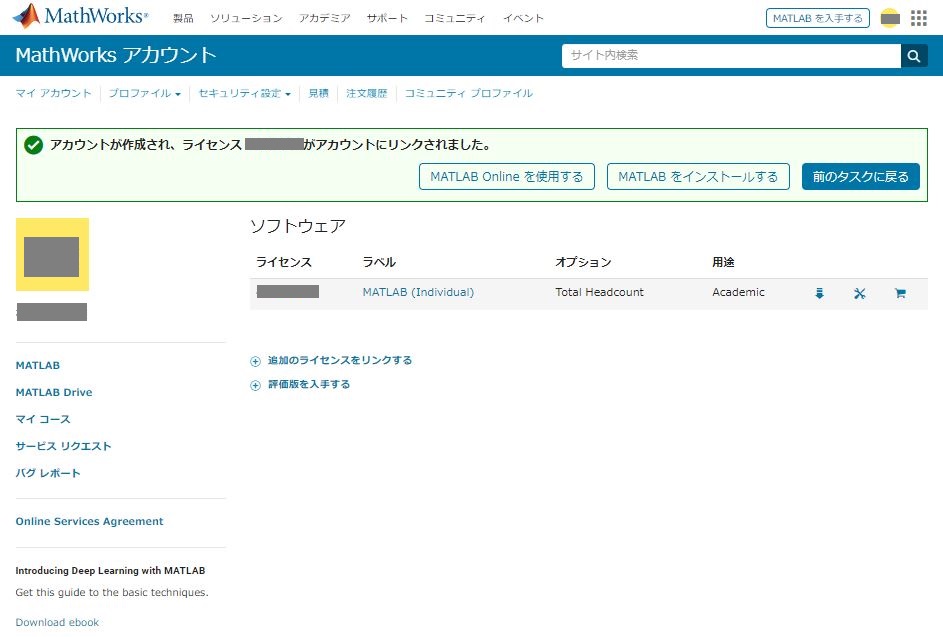The width and height of the screenshot is (943, 637).
Task: Click the plus icon beside 評価版を入手する
Action: click(x=256, y=385)
